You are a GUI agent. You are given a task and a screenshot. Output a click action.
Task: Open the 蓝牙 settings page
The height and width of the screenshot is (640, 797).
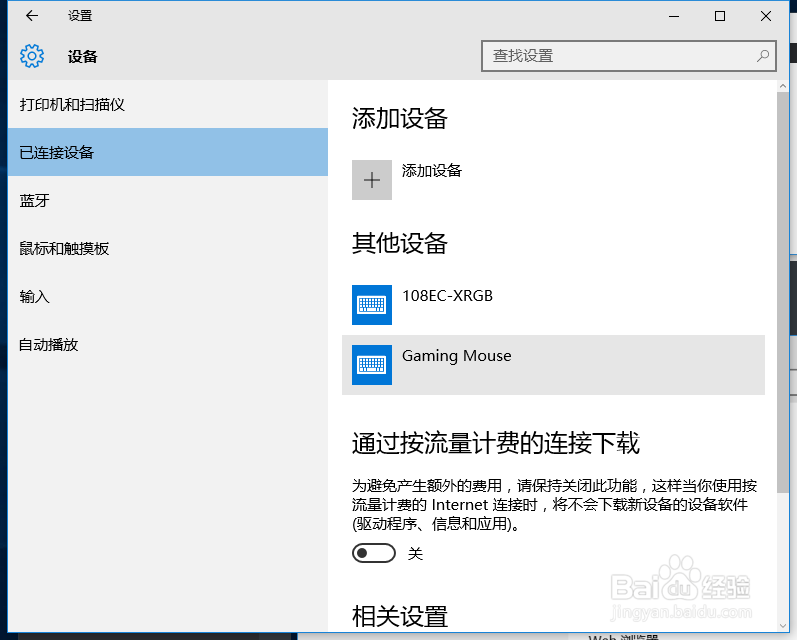pos(168,200)
